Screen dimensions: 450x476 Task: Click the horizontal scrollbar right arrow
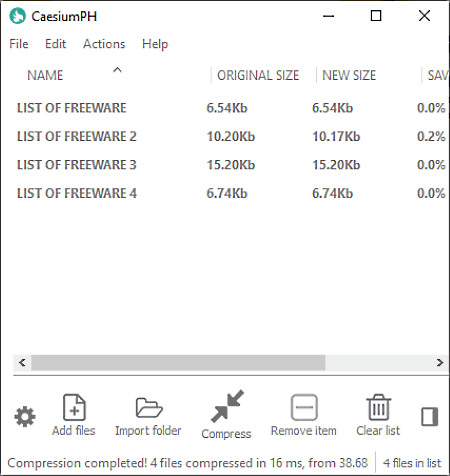click(440, 362)
